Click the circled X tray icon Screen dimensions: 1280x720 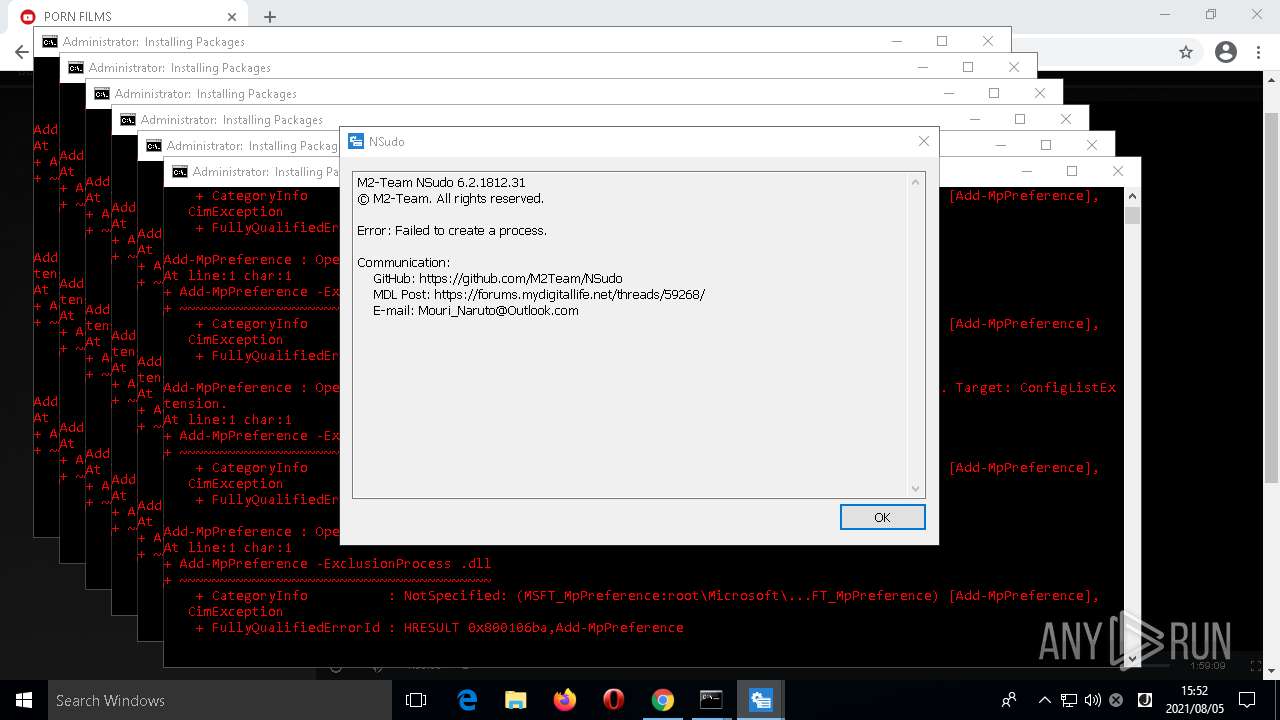click(1116, 700)
